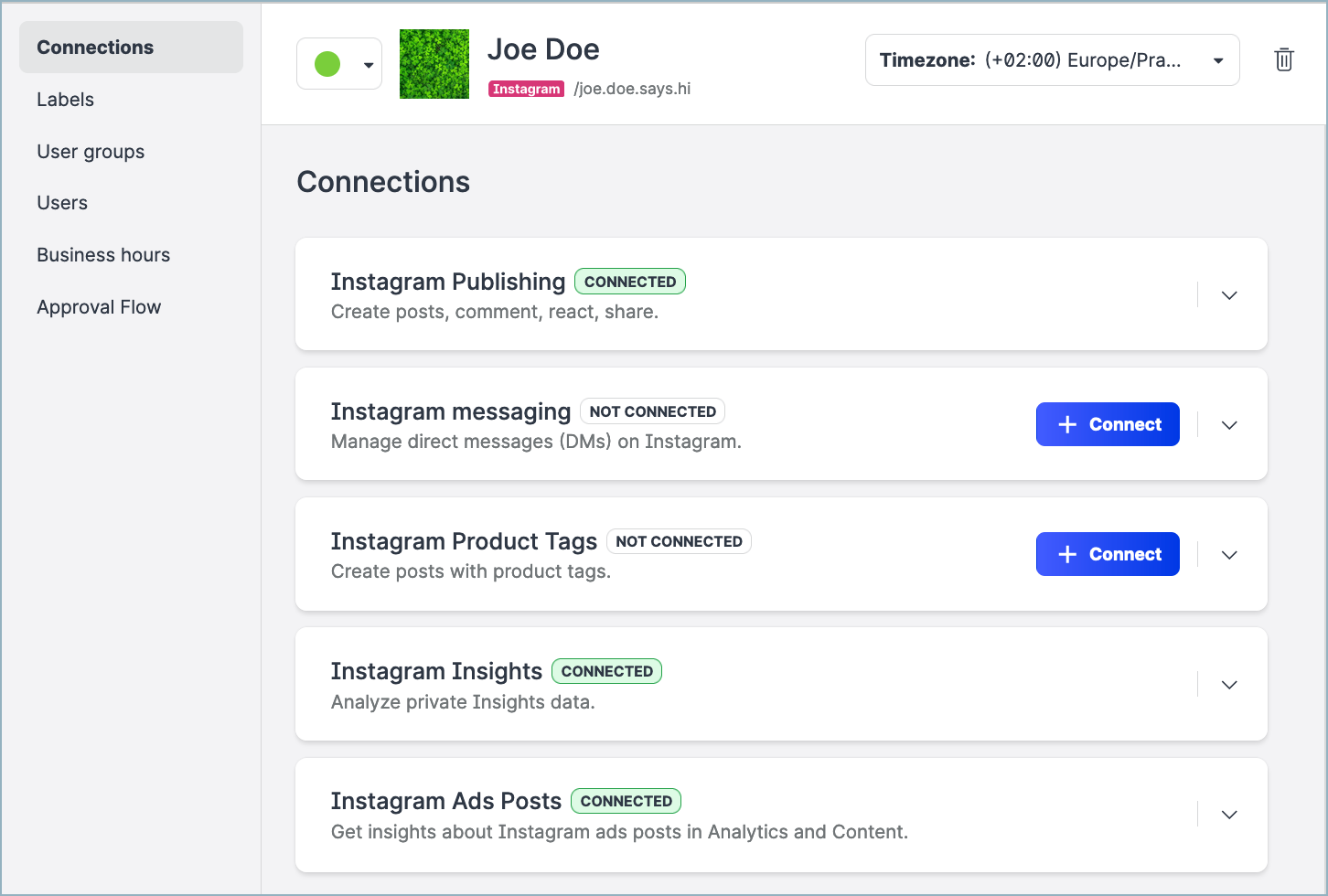Click the pink Instagram badge label
Viewport: 1328px width, 896px height.
coord(526,89)
